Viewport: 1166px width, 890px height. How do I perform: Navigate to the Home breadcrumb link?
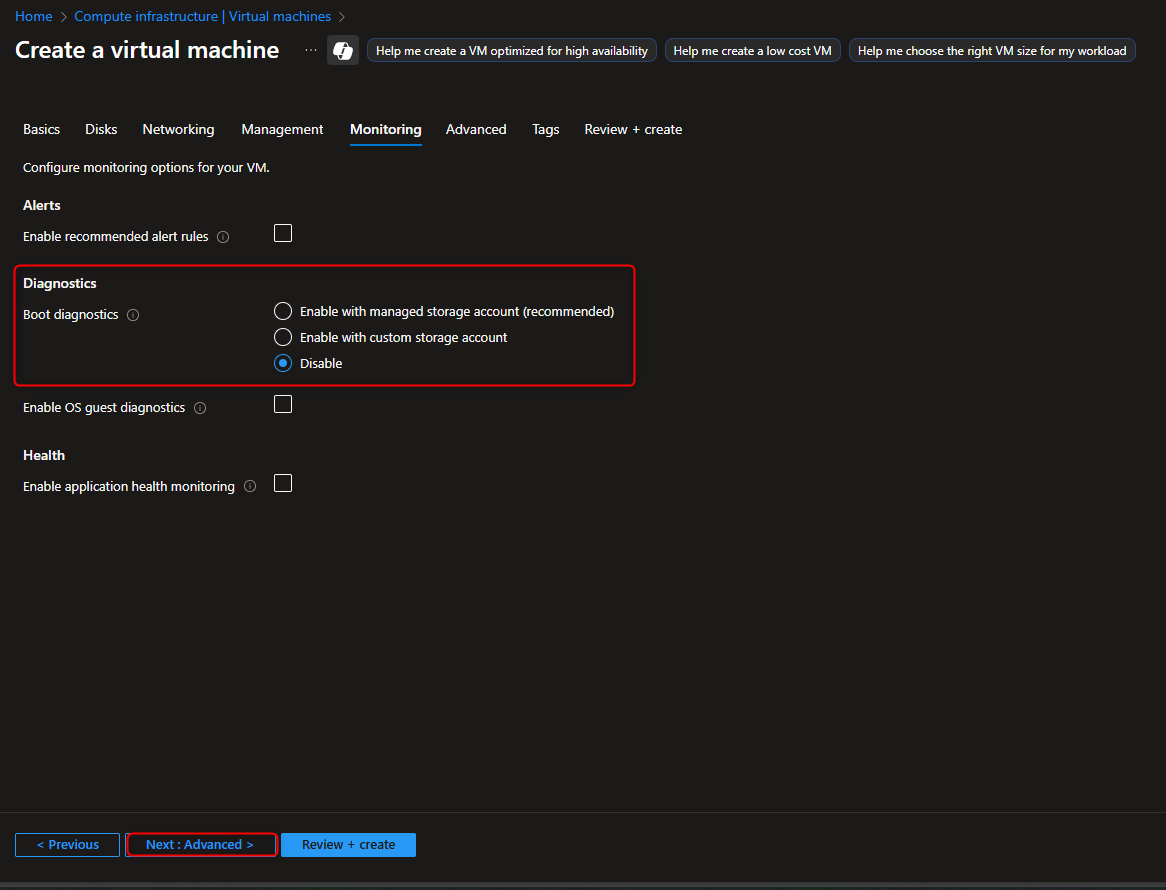coord(33,16)
